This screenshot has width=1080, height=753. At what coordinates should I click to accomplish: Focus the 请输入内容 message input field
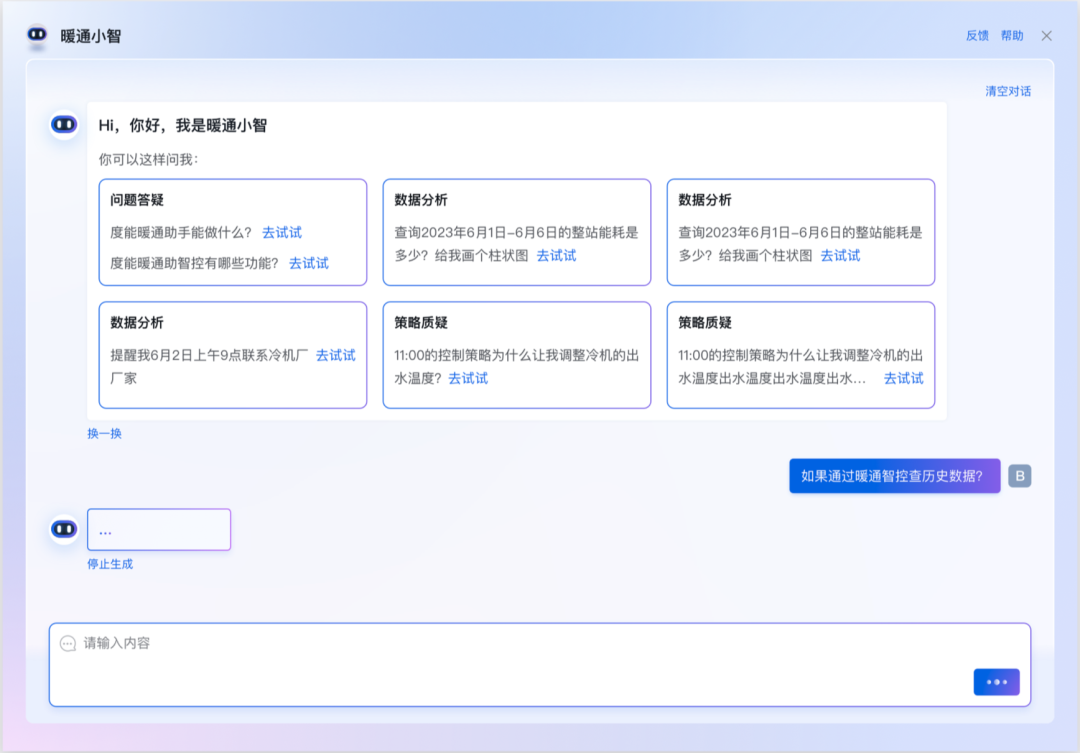point(539,665)
